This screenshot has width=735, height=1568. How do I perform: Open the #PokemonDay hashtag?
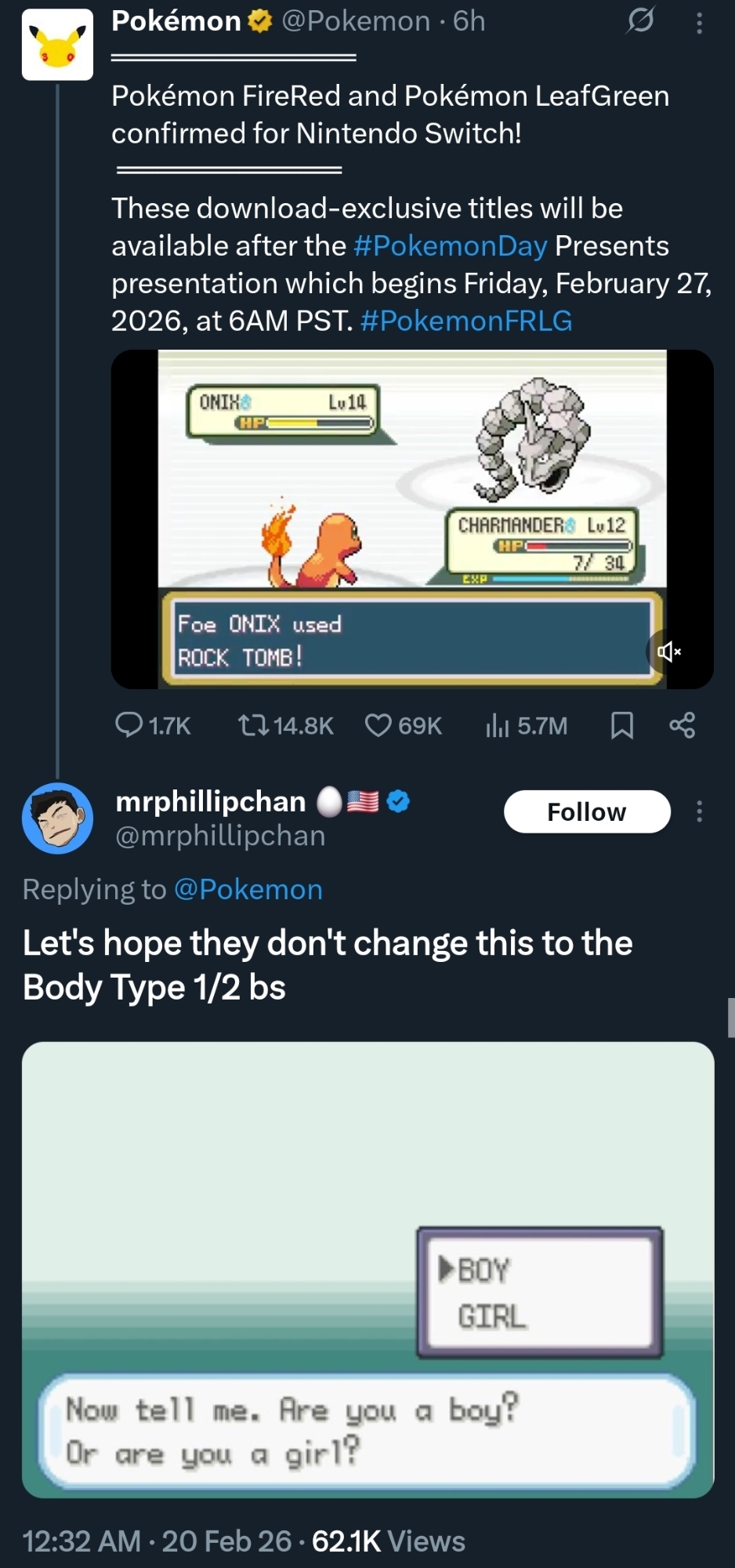point(450,246)
